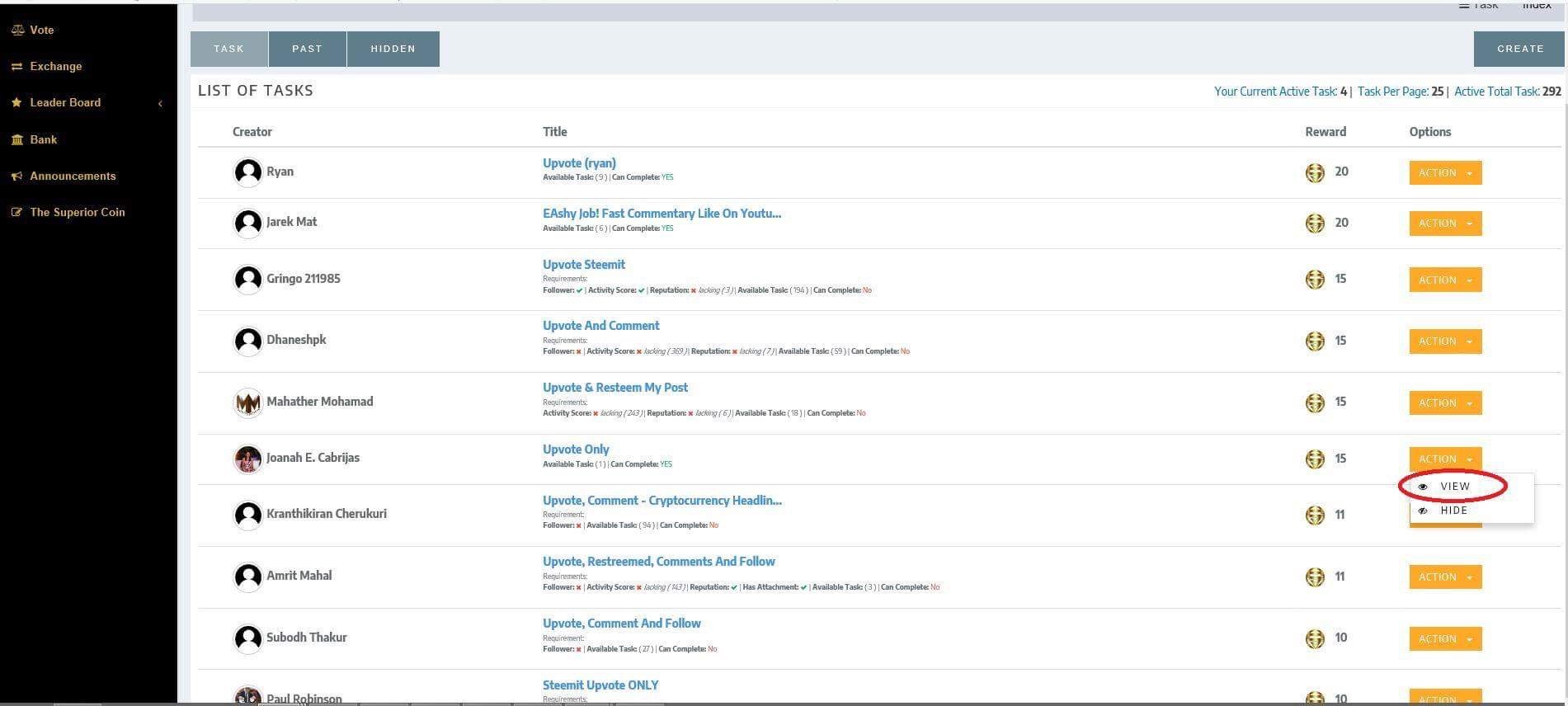The image size is (1568, 706).
Task: Select HIDE in the action dropdown menu
Action: (1454, 511)
